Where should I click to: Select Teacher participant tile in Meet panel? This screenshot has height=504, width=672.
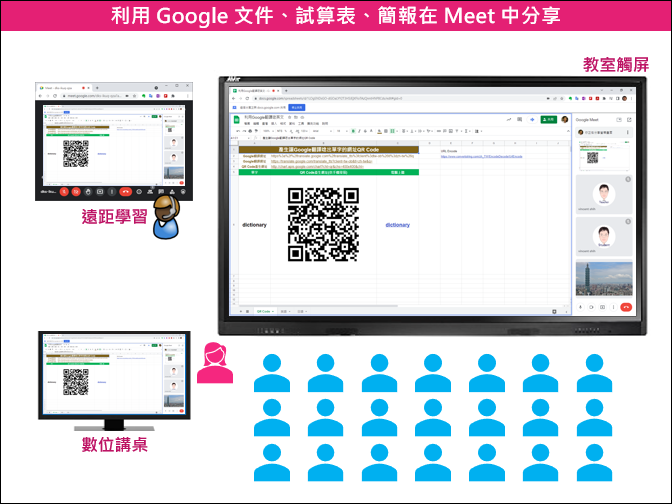pyautogui.click(x=604, y=194)
